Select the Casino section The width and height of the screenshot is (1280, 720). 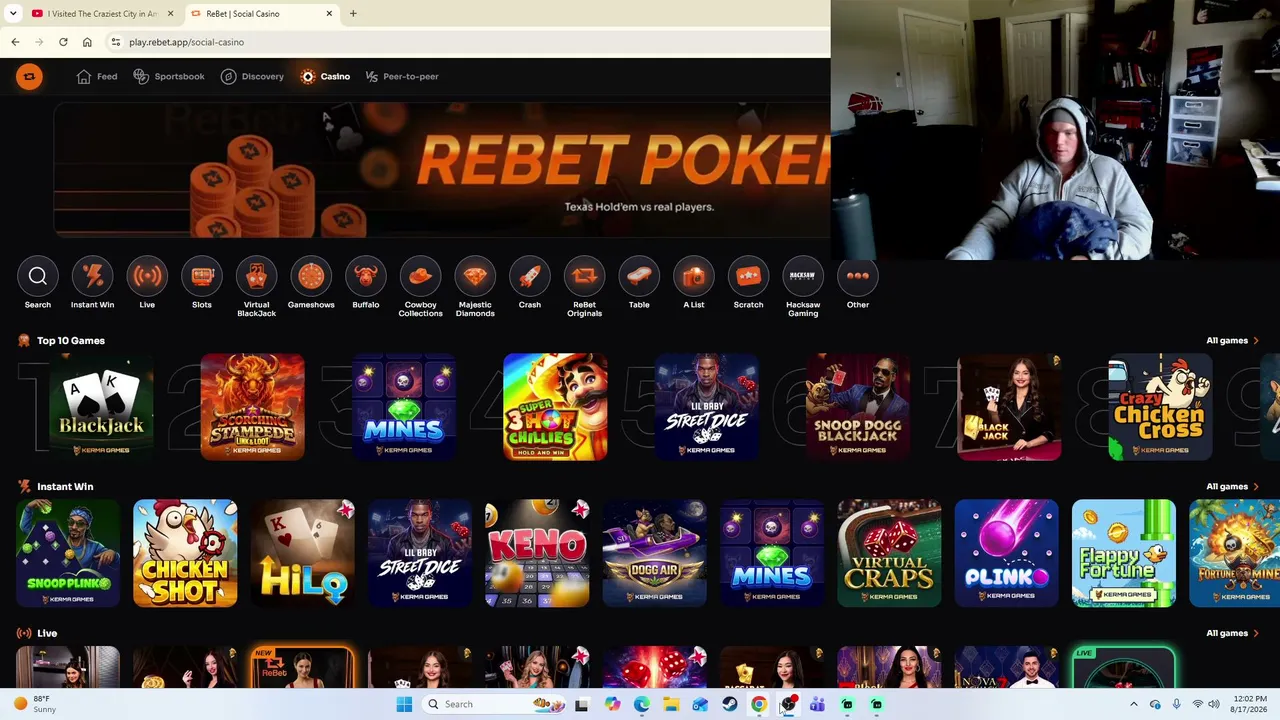pos(325,76)
